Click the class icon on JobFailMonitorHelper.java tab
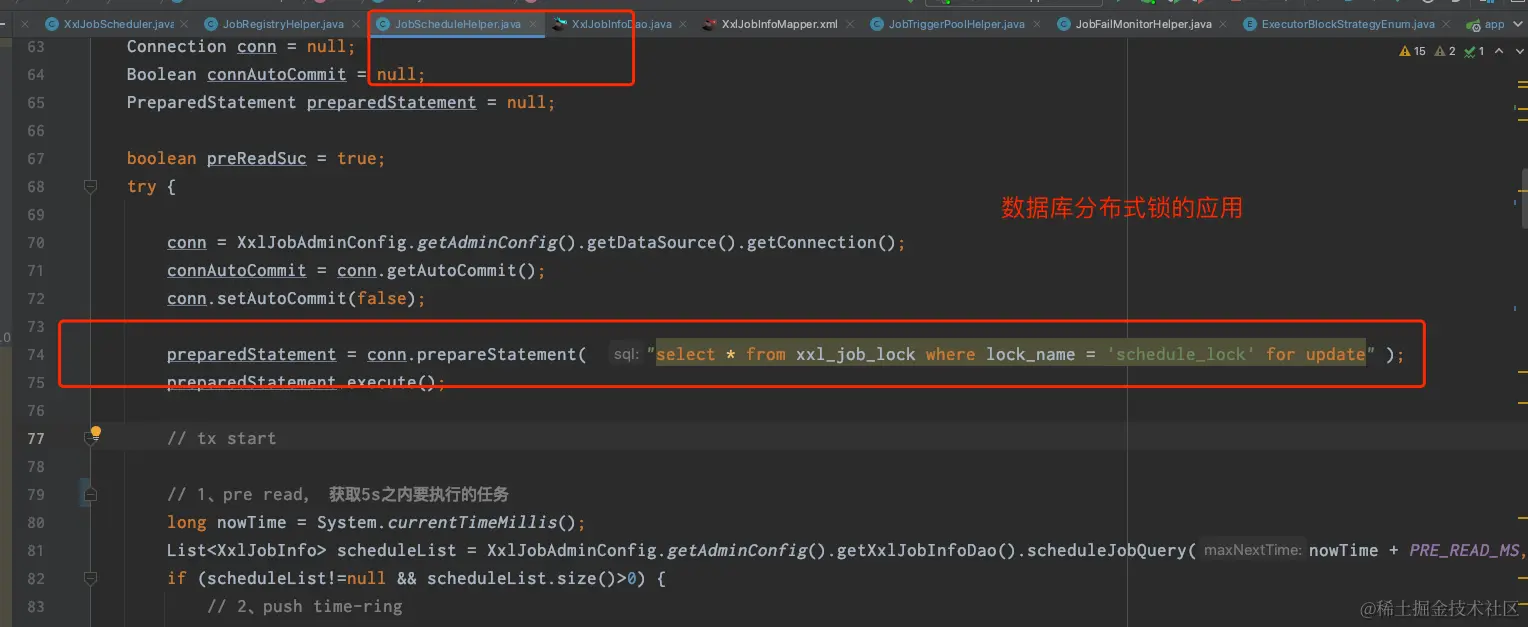The width and height of the screenshot is (1528, 627). (x=1065, y=24)
